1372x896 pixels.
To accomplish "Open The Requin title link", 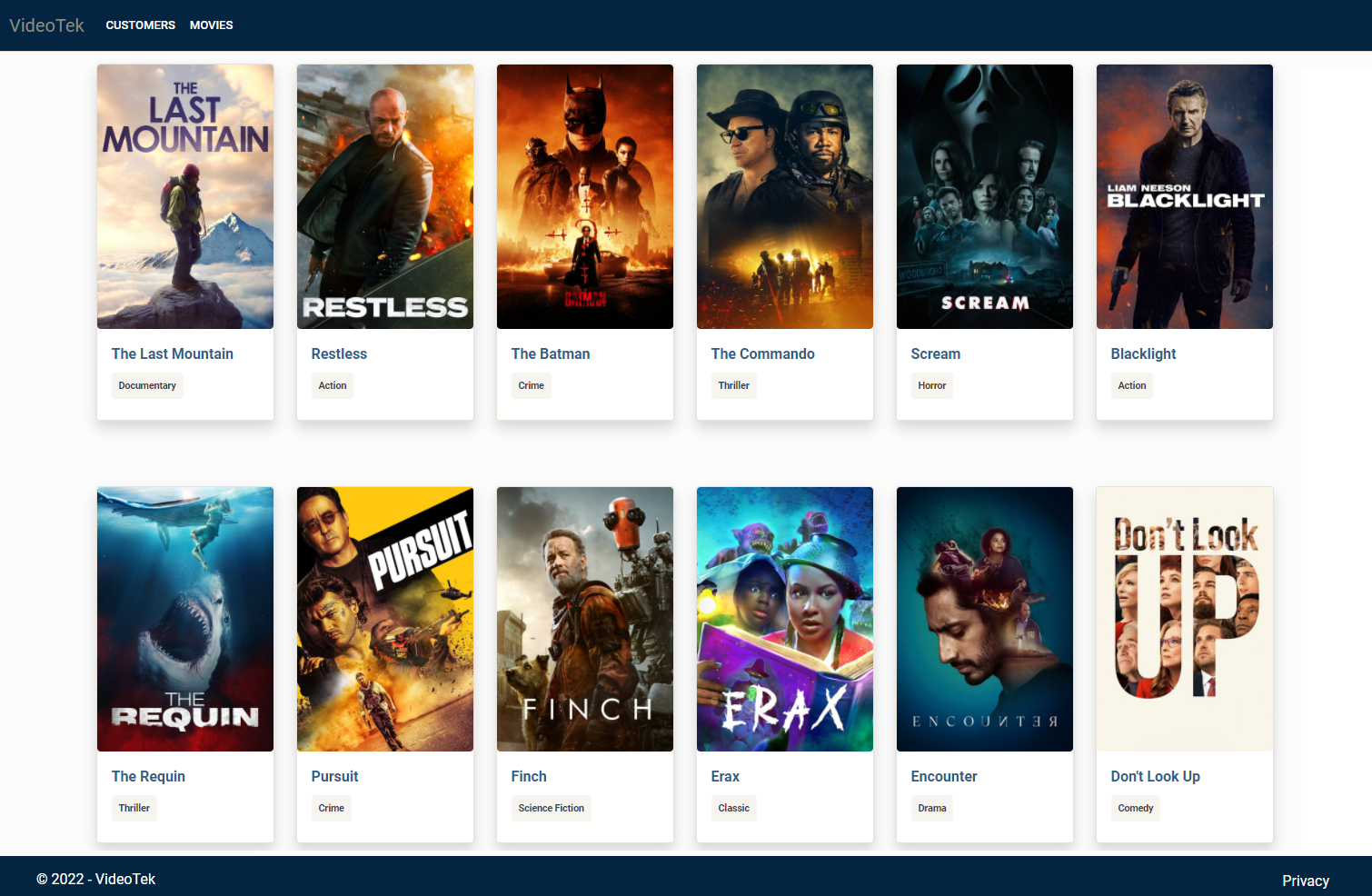I will tap(148, 777).
